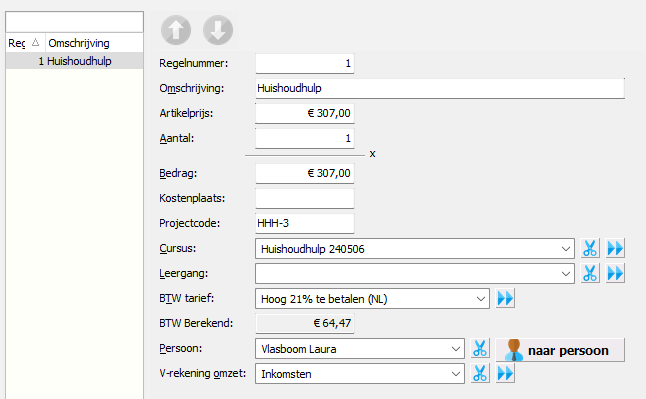Click the Projectcode field with HHH-3
Viewport: 646px width, 399px height.
pyautogui.click(x=304, y=223)
